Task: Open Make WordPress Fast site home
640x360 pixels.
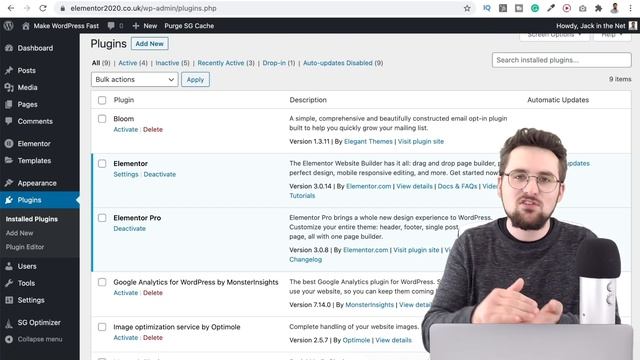Action: [x=60, y=26]
